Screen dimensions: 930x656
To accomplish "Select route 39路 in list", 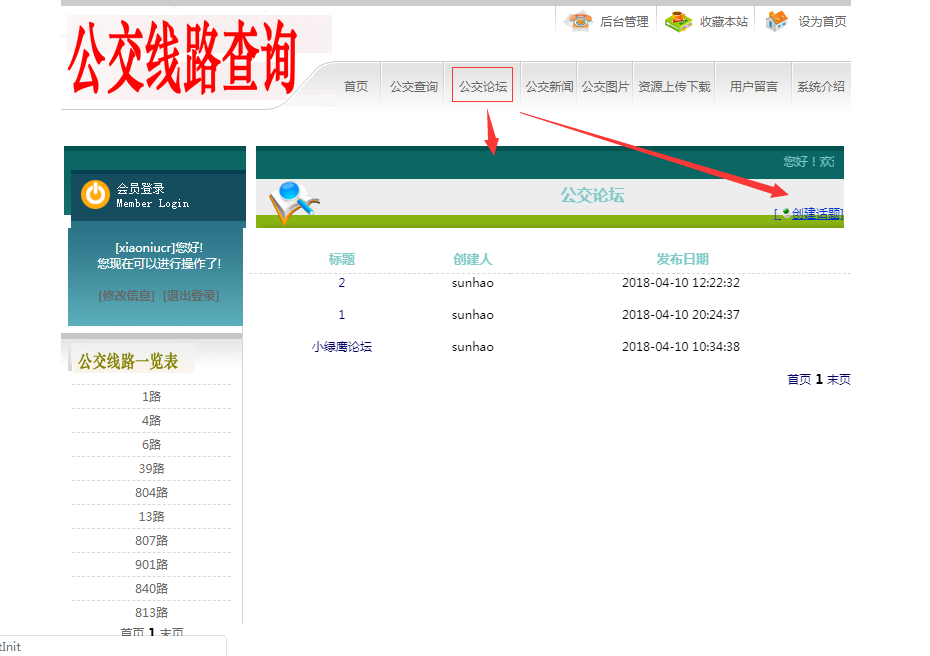I will coord(151,469).
